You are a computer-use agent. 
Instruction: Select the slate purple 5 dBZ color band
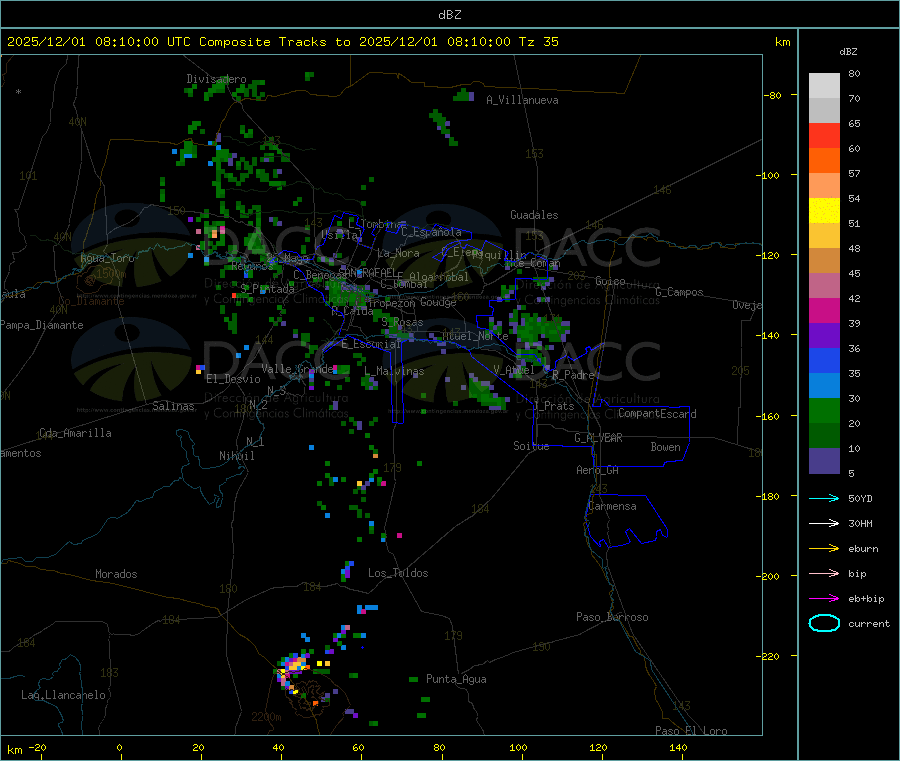click(x=824, y=461)
